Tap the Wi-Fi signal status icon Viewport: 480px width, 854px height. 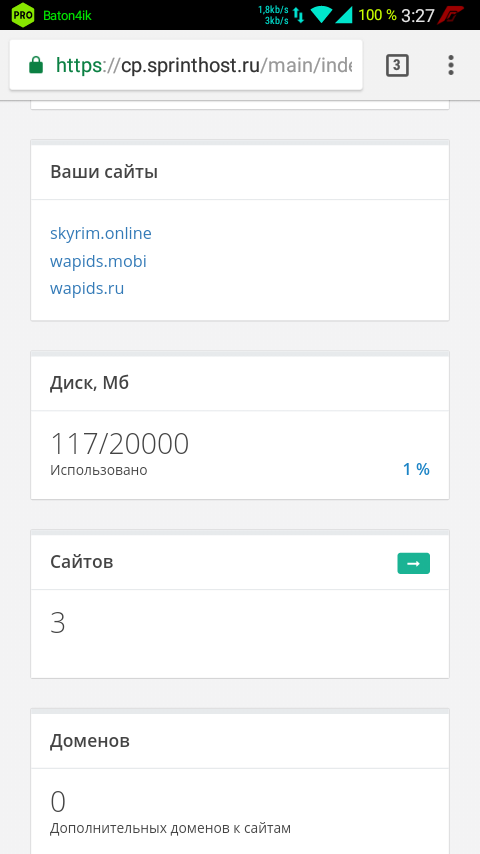(x=321, y=15)
